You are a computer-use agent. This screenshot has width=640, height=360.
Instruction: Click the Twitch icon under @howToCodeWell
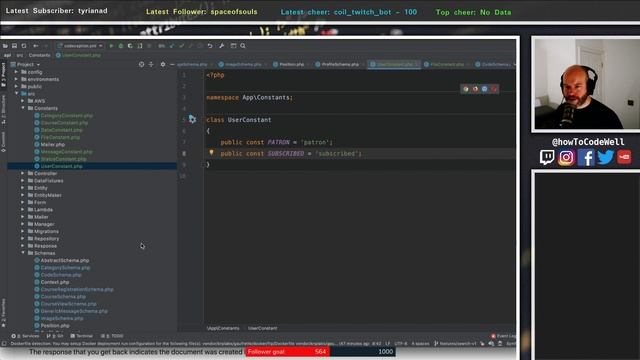(x=547, y=157)
